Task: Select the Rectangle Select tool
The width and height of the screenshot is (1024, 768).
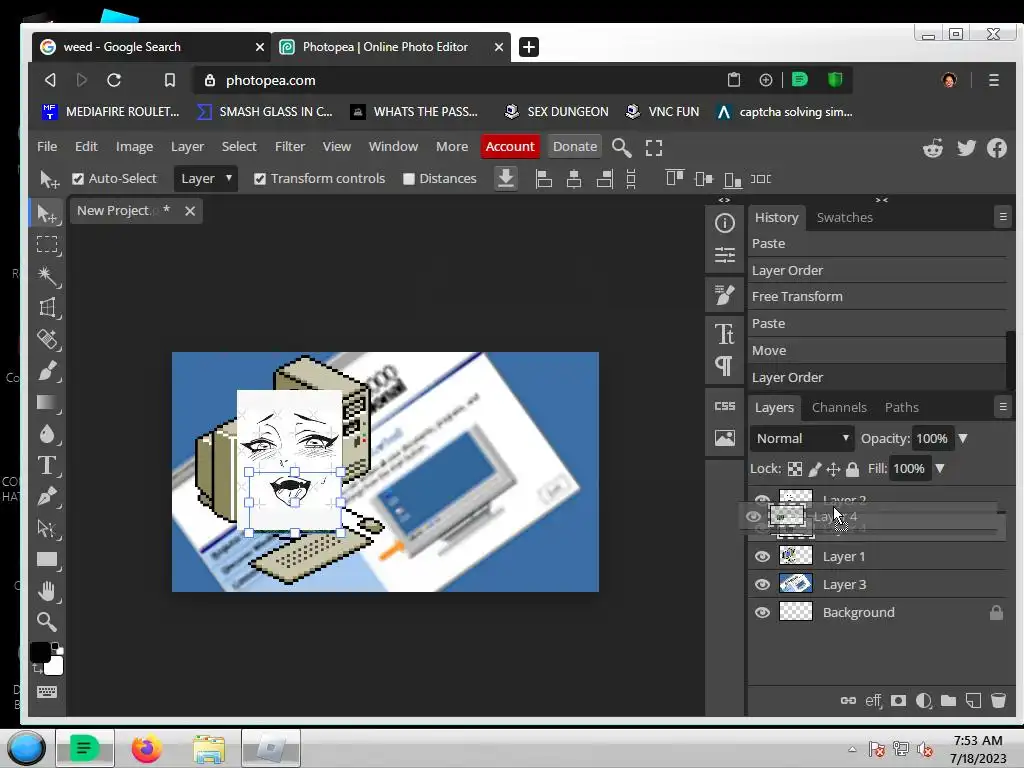Action: pyautogui.click(x=47, y=245)
